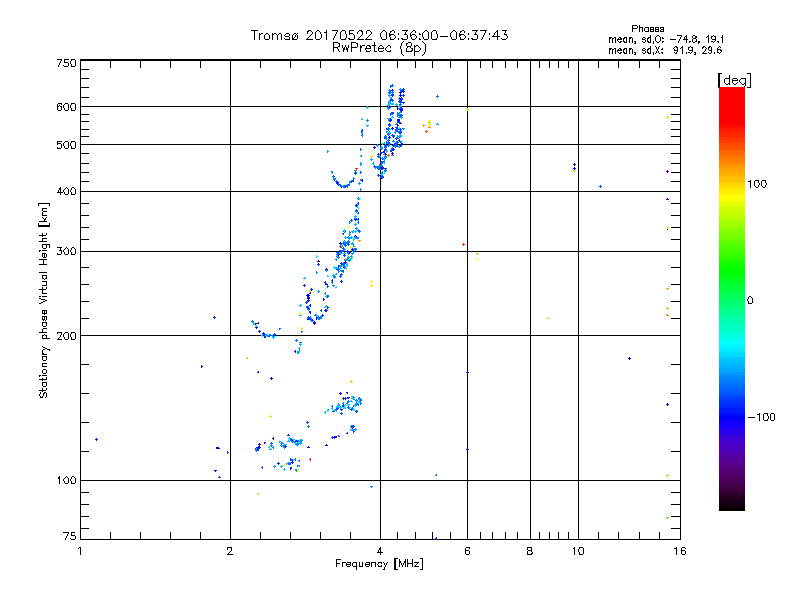Click the colorbar label '-100'
Viewport: 800px width, 600px height.
[762, 417]
